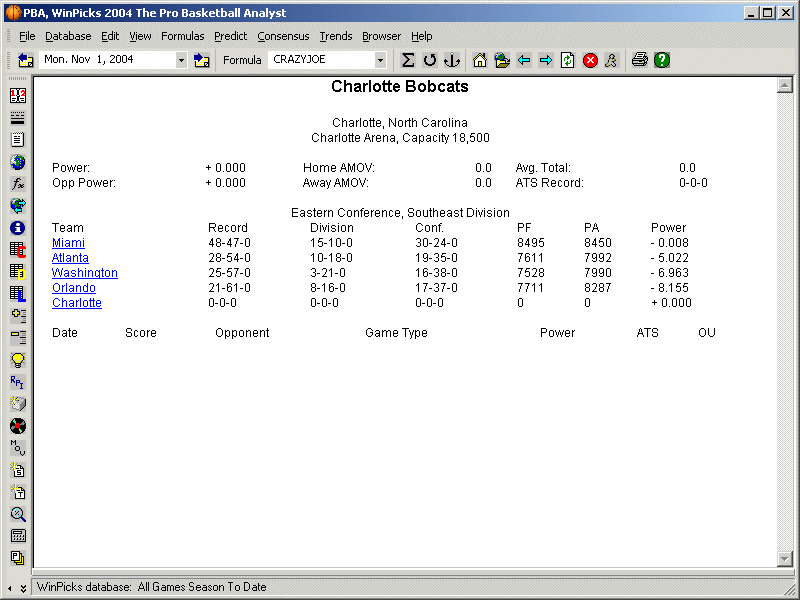Screen dimensions: 800x600
Task: Click the new T document sidebar icon
Action: (18, 492)
